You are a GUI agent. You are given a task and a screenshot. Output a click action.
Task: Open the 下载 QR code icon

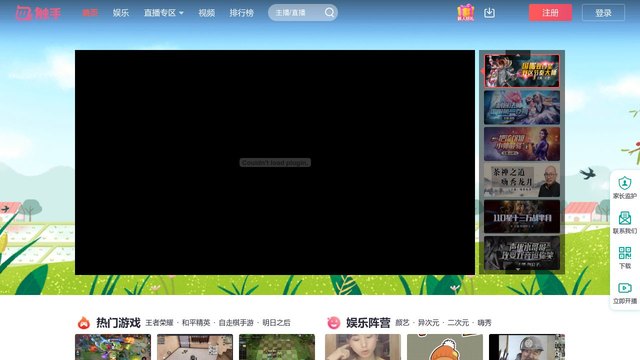pos(624,258)
